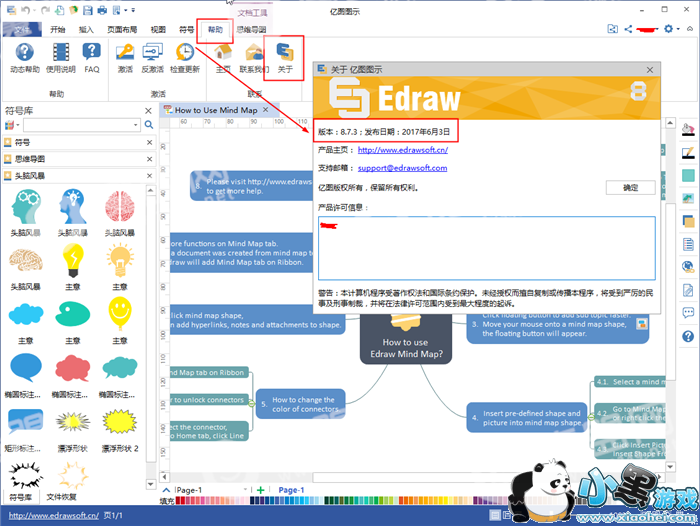
Task: Click the Print icon in quick access toolbar
Action: (x=102, y=10)
